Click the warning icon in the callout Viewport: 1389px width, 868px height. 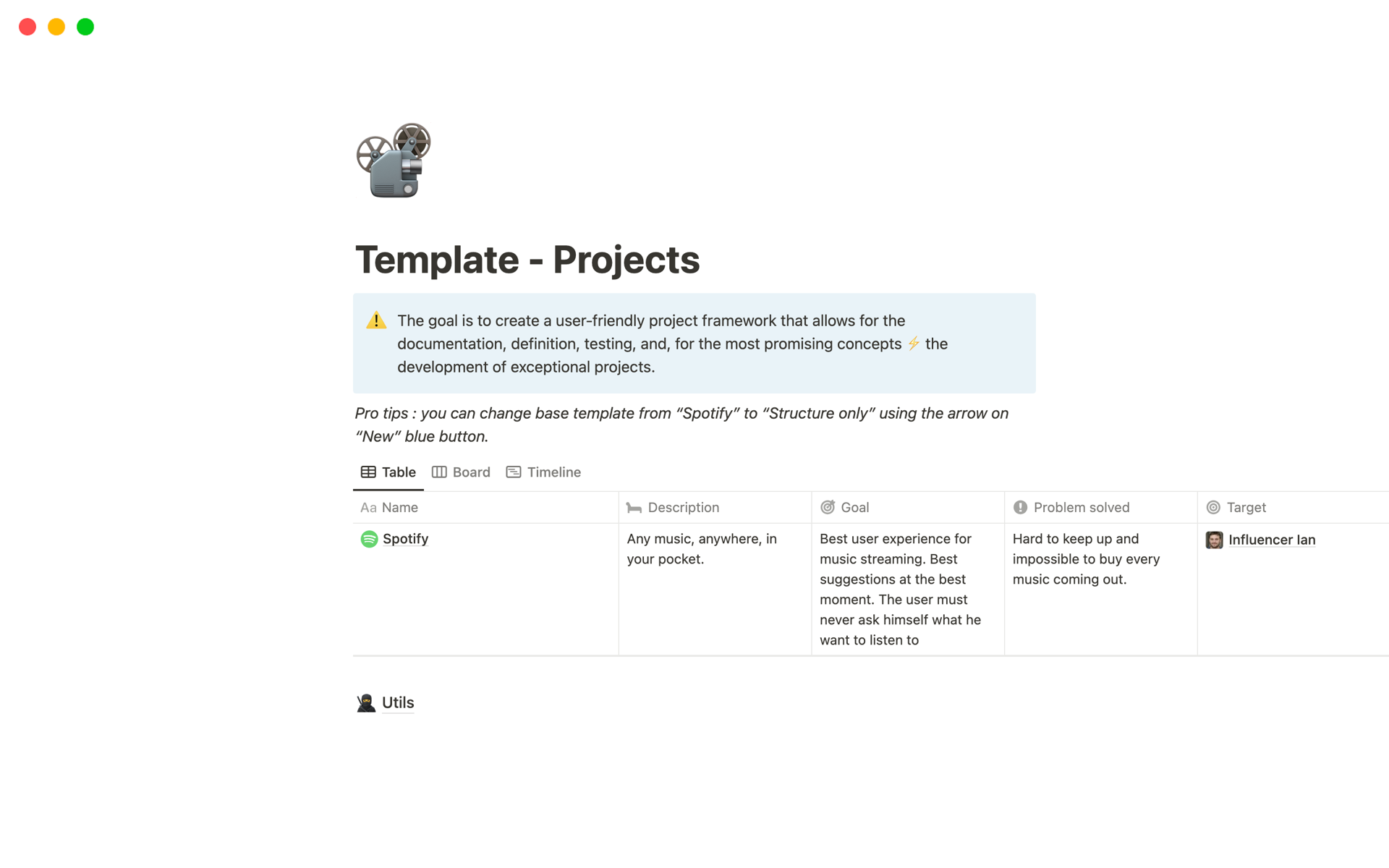click(376, 320)
